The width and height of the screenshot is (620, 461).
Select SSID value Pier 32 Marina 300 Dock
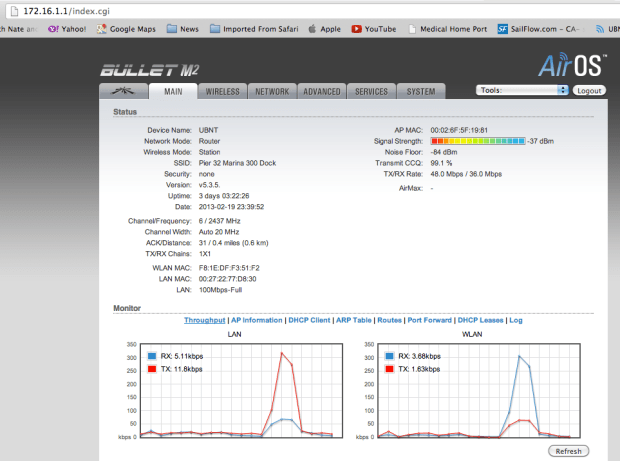pyautogui.click(x=237, y=163)
